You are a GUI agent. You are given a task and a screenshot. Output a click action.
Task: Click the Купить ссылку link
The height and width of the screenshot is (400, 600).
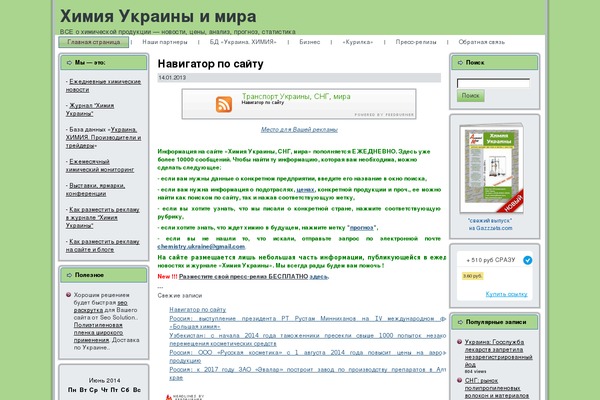pyautogui.click(x=506, y=294)
